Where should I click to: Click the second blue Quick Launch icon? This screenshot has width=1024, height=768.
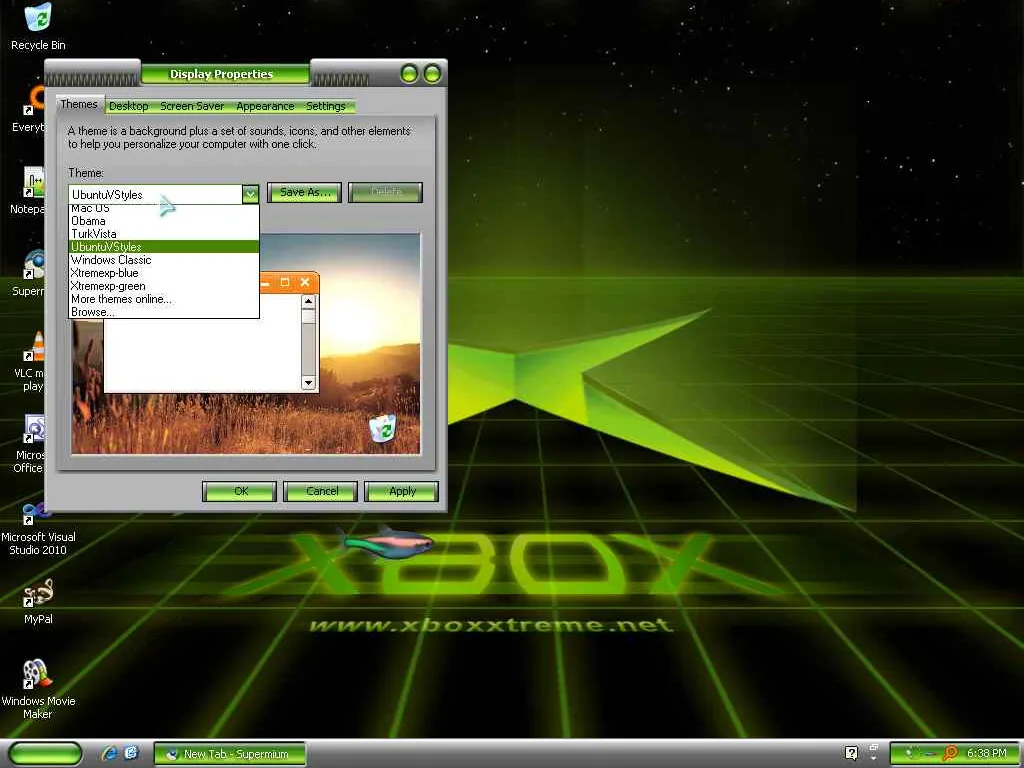pyautogui.click(x=131, y=754)
